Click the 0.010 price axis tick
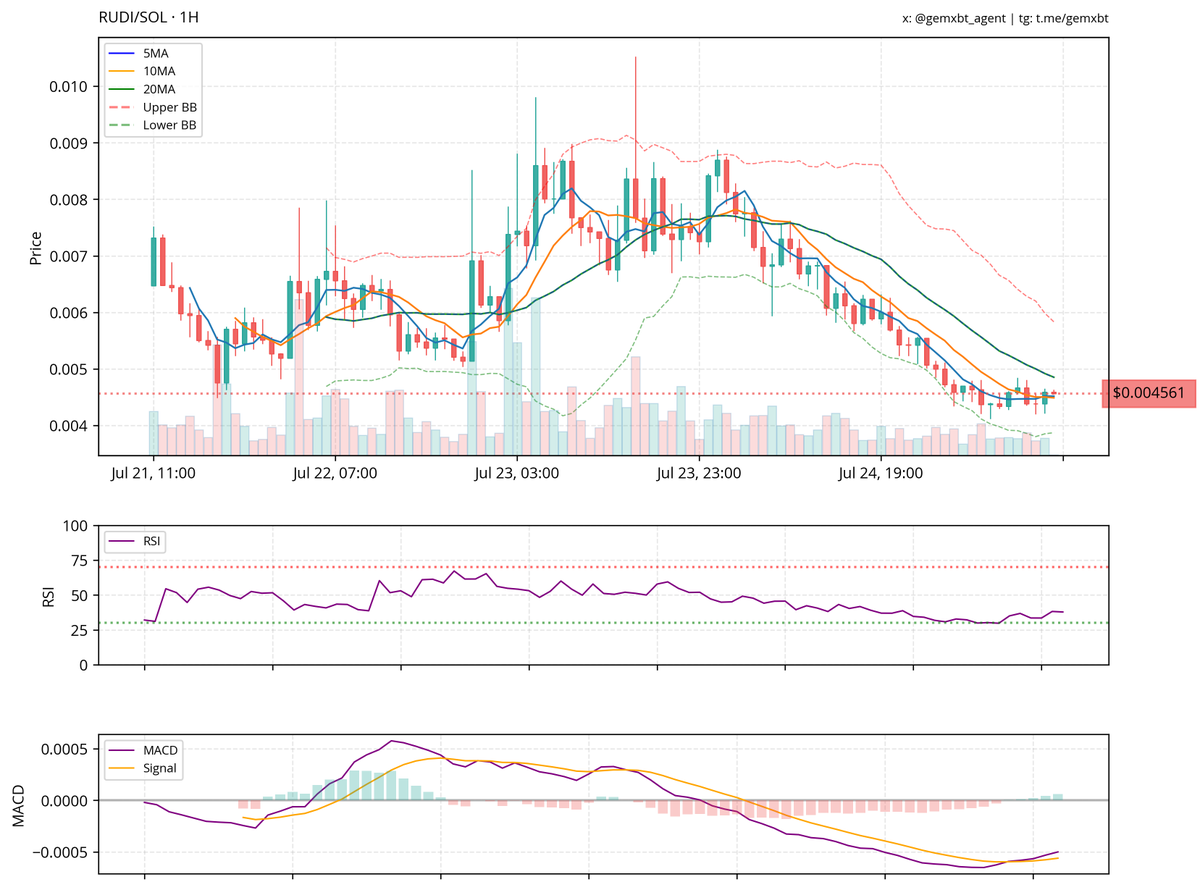Screen dimensions: 1200x890 click(68, 86)
